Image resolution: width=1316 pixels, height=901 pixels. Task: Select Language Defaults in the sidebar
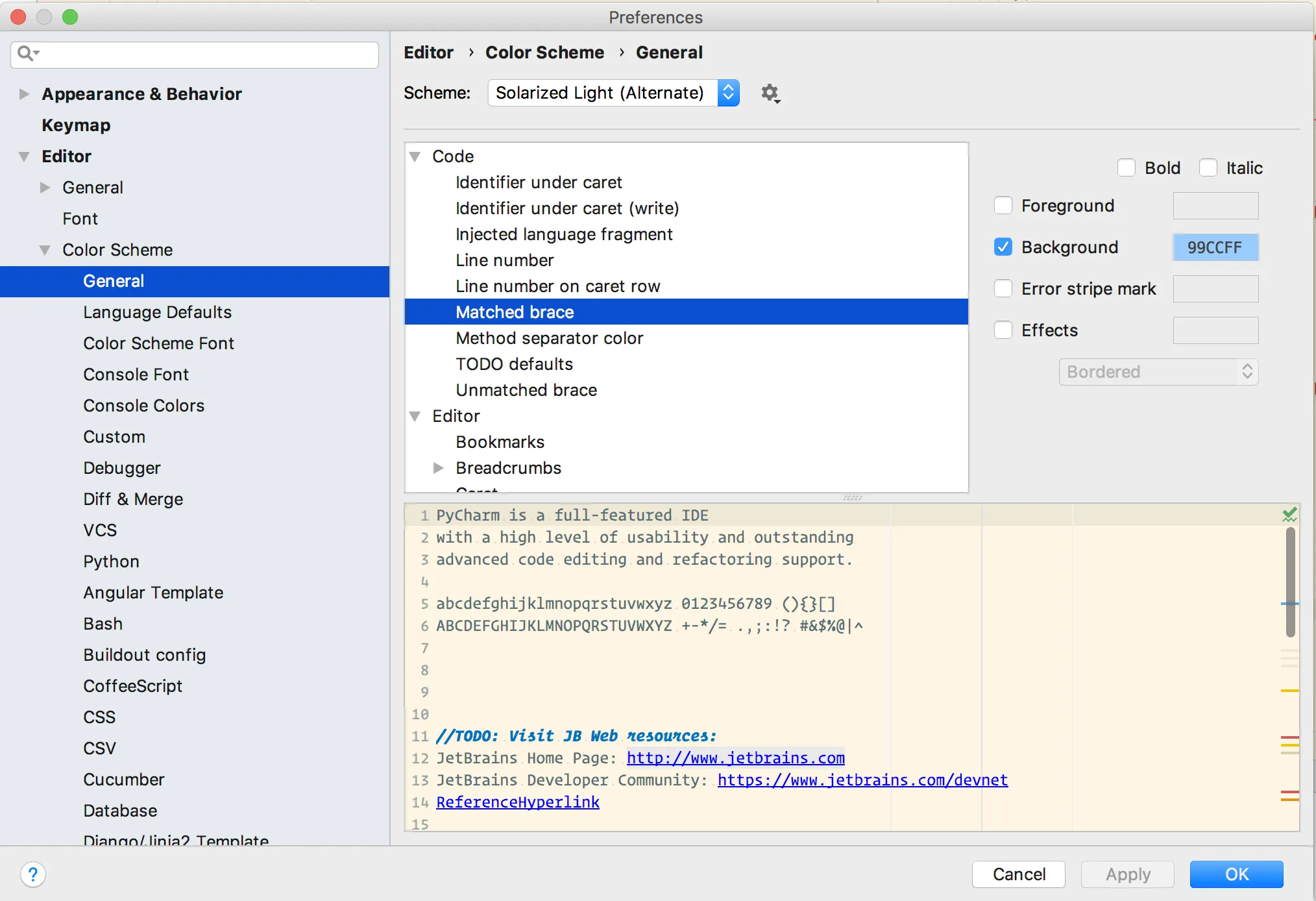pyautogui.click(x=157, y=312)
